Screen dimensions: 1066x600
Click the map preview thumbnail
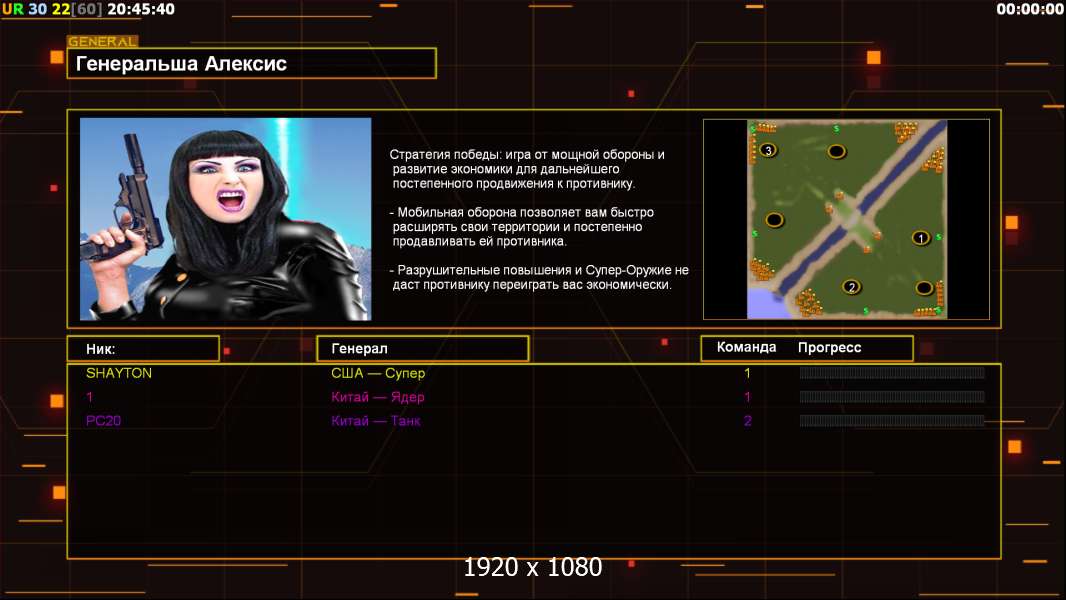[x=846, y=219]
